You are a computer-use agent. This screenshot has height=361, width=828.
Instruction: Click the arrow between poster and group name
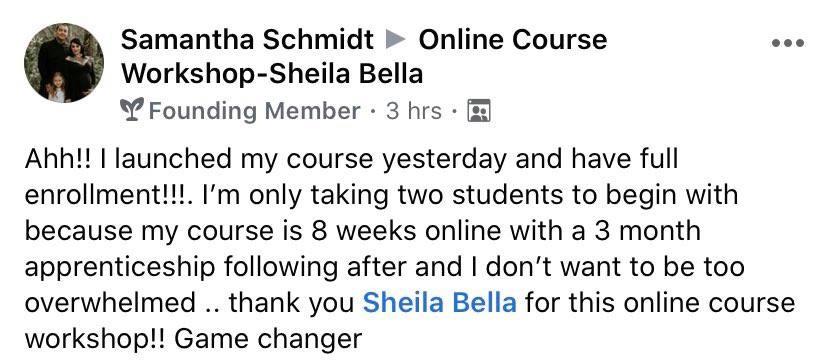pos(396,40)
